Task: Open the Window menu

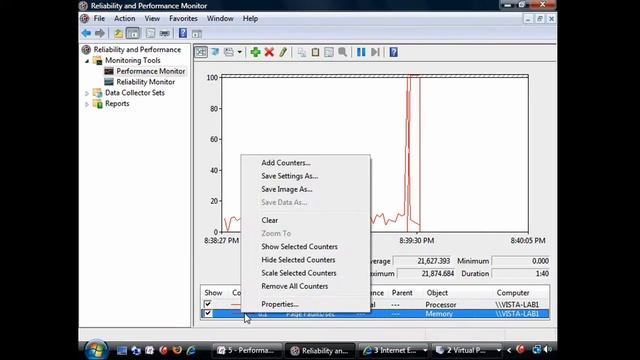Action: click(220, 18)
